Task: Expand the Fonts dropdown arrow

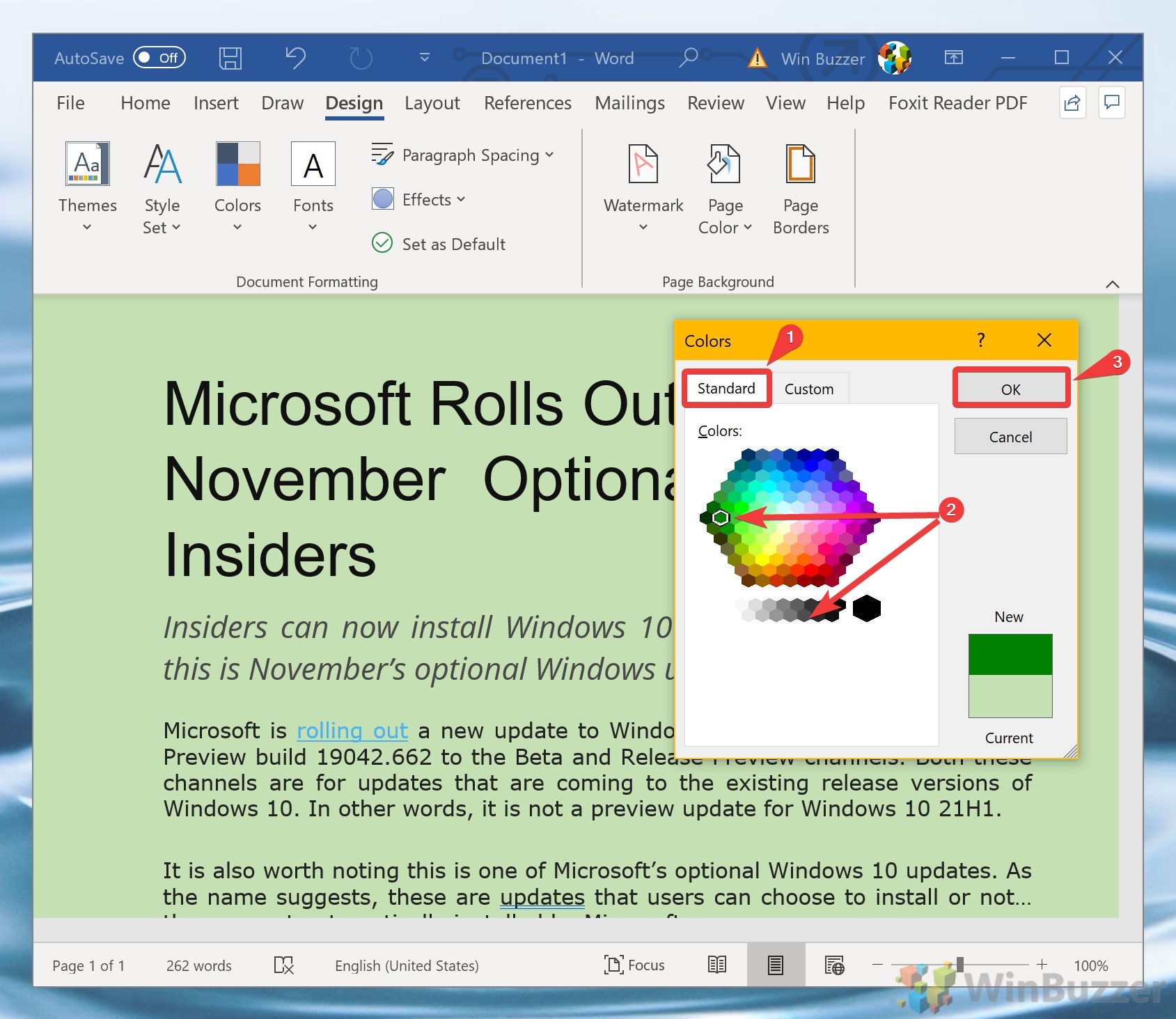Action: [x=313, y=227]
